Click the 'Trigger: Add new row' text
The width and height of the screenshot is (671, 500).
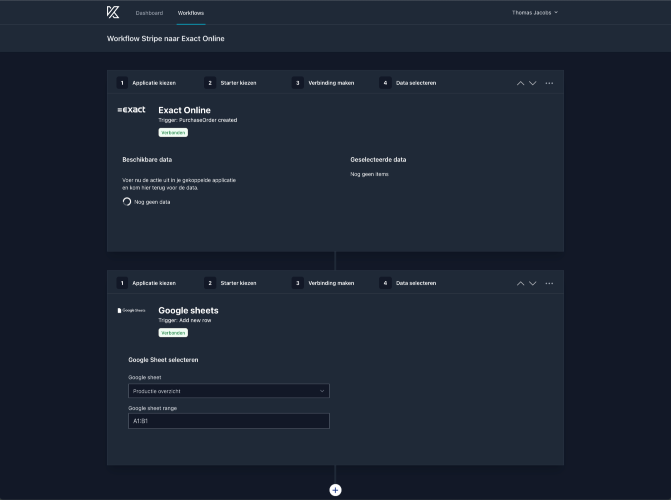(x=185, y=320)
